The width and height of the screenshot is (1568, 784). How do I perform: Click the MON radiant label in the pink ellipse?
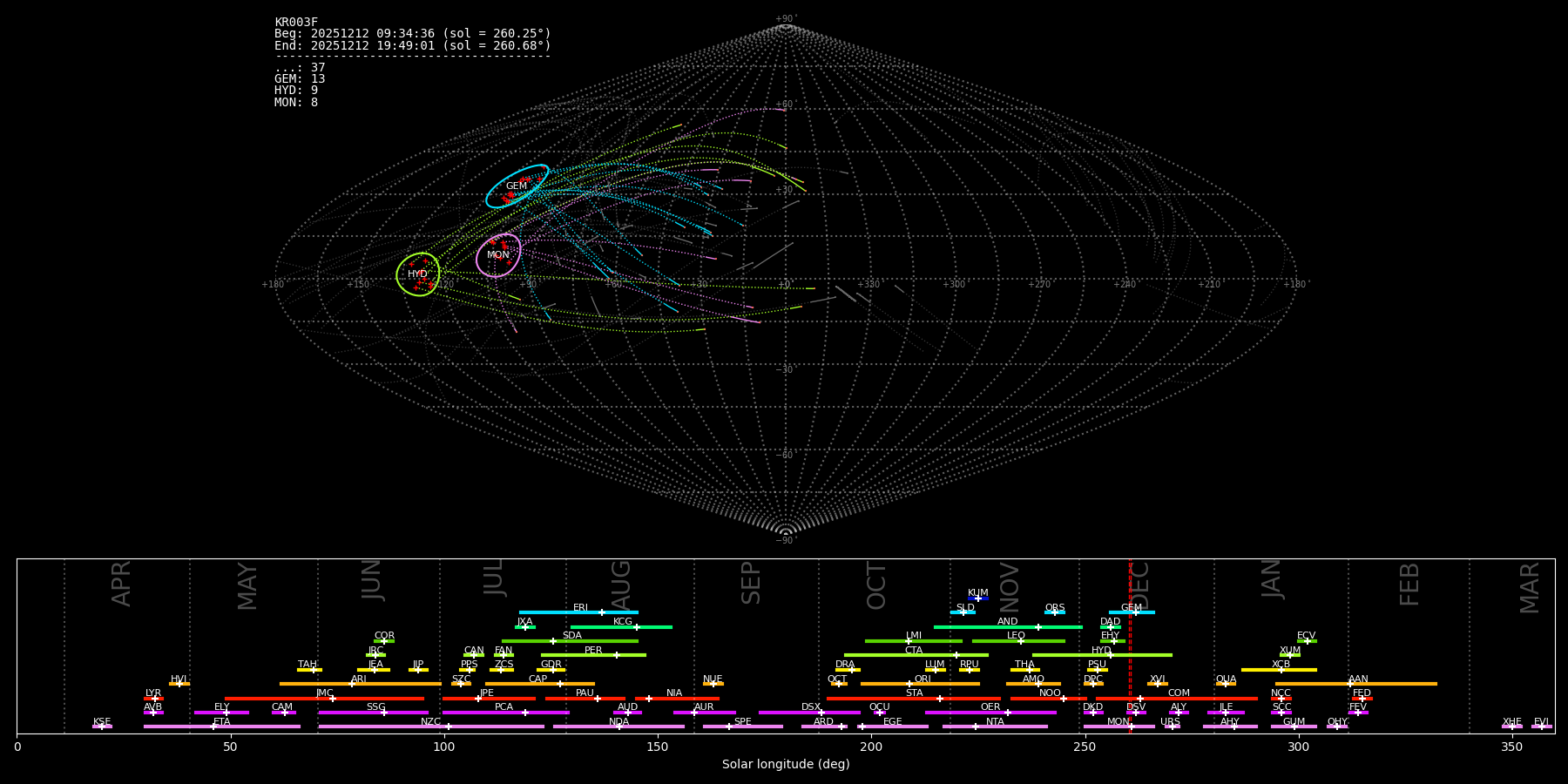tap(497, 255)
